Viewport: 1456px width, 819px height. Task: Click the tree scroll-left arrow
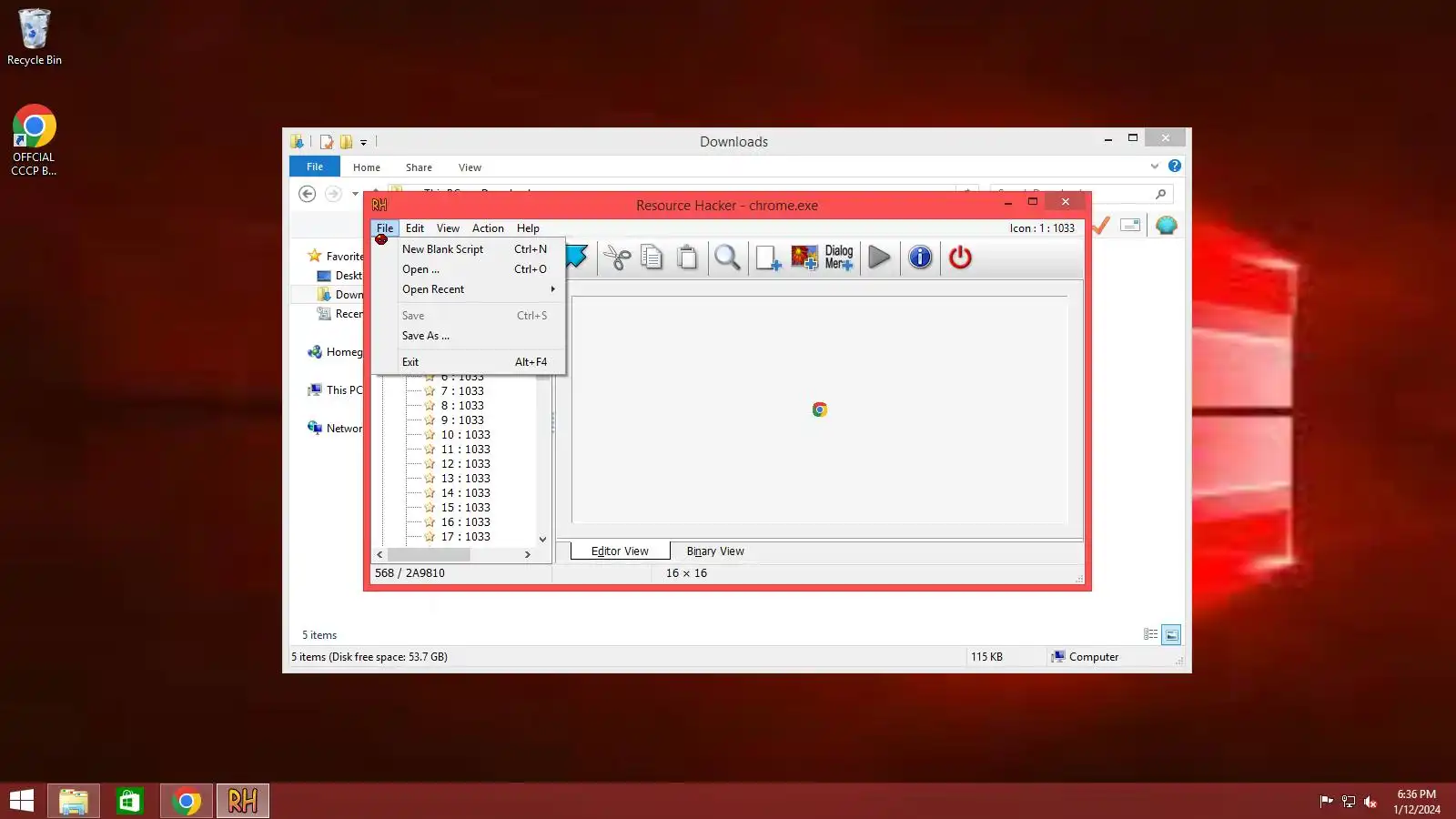[x=379, y=554]
